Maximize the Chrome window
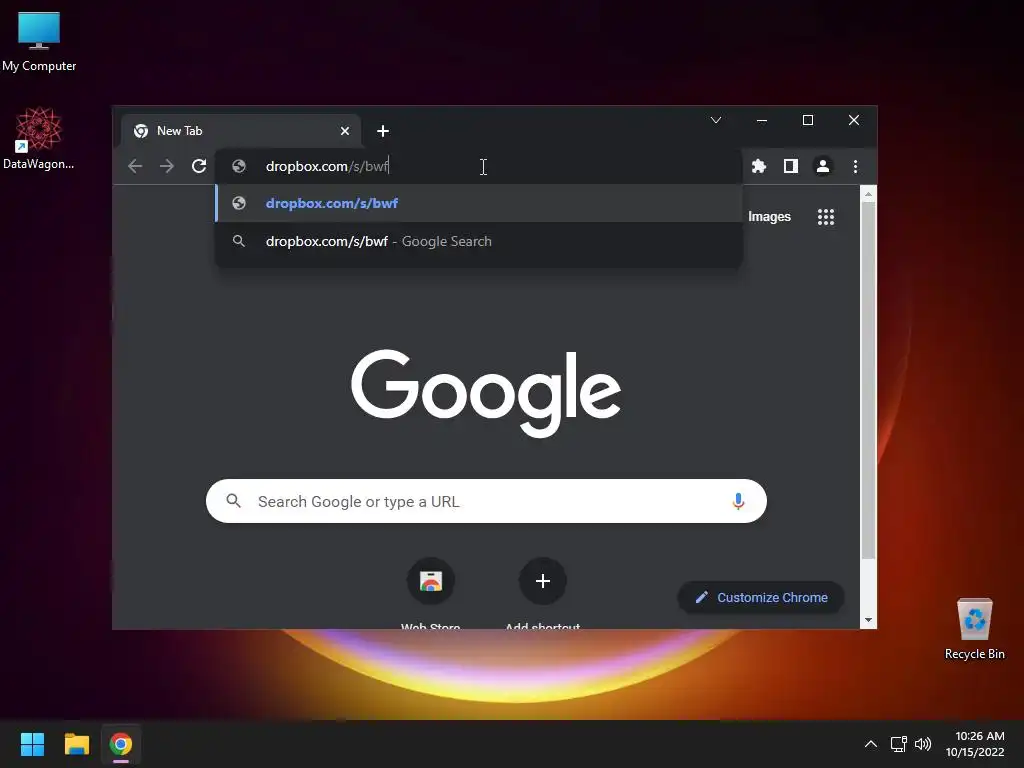The width and height of the screenshot is (1024, 768). [808, 120]
